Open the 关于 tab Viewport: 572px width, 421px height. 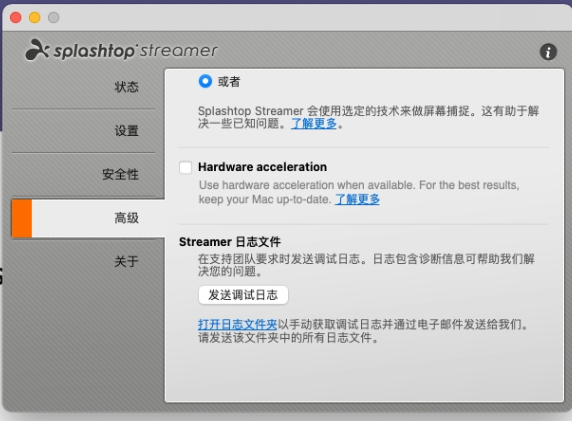(126, 261)
